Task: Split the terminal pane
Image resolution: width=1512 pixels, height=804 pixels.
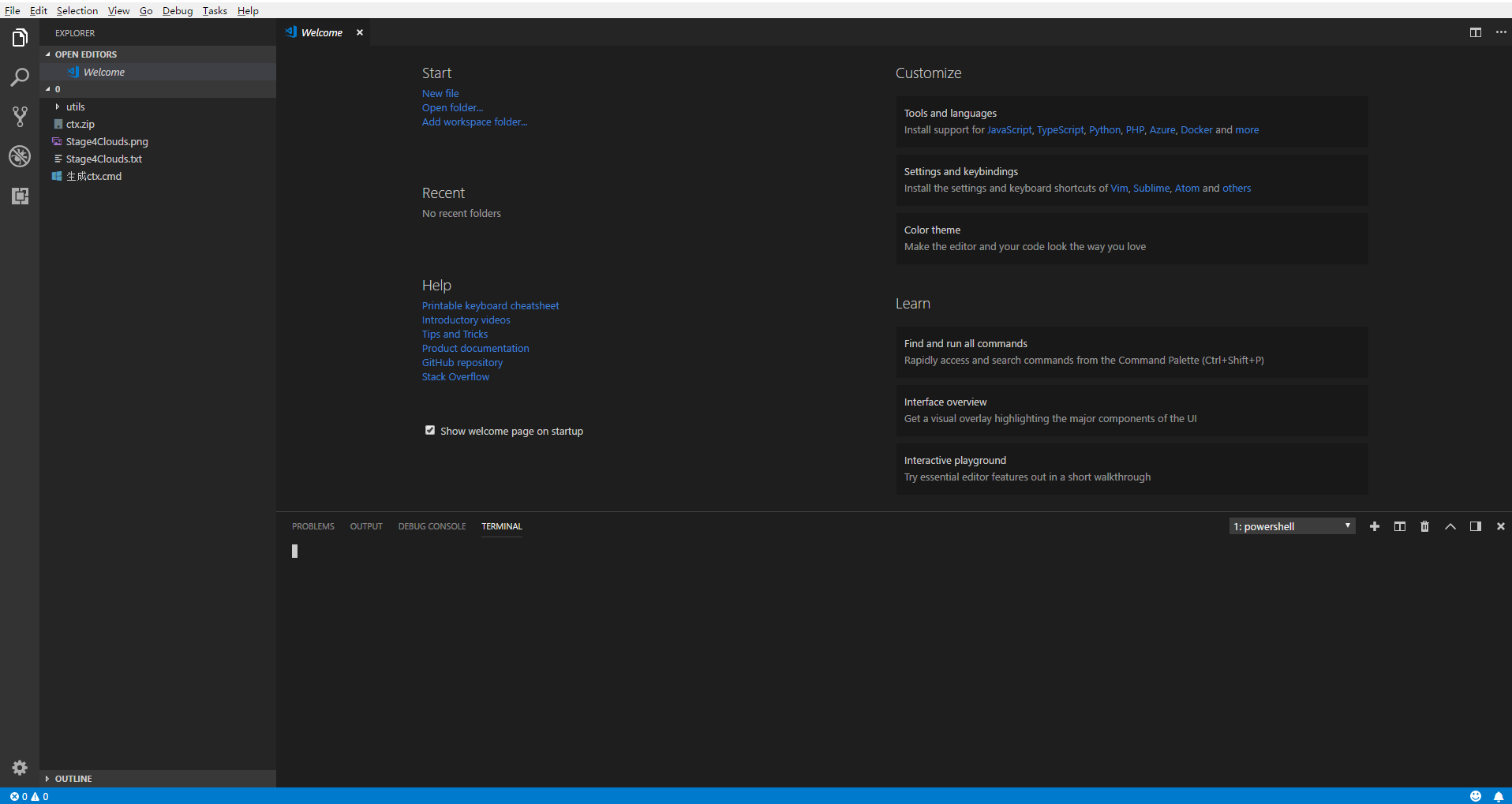Action: [x=1399, y=525]
